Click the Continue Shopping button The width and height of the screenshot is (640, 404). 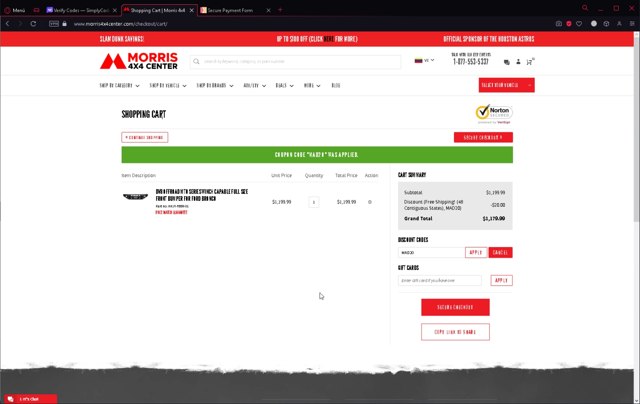[x=144, y=138]
